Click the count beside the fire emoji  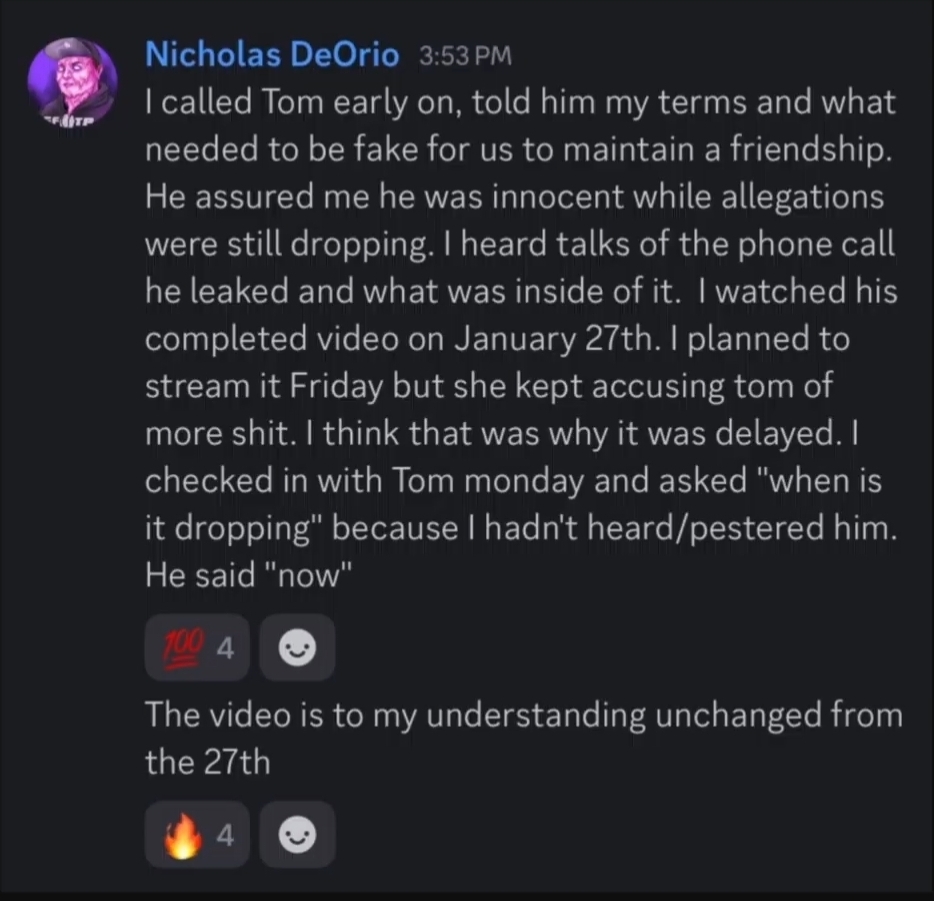225,835
